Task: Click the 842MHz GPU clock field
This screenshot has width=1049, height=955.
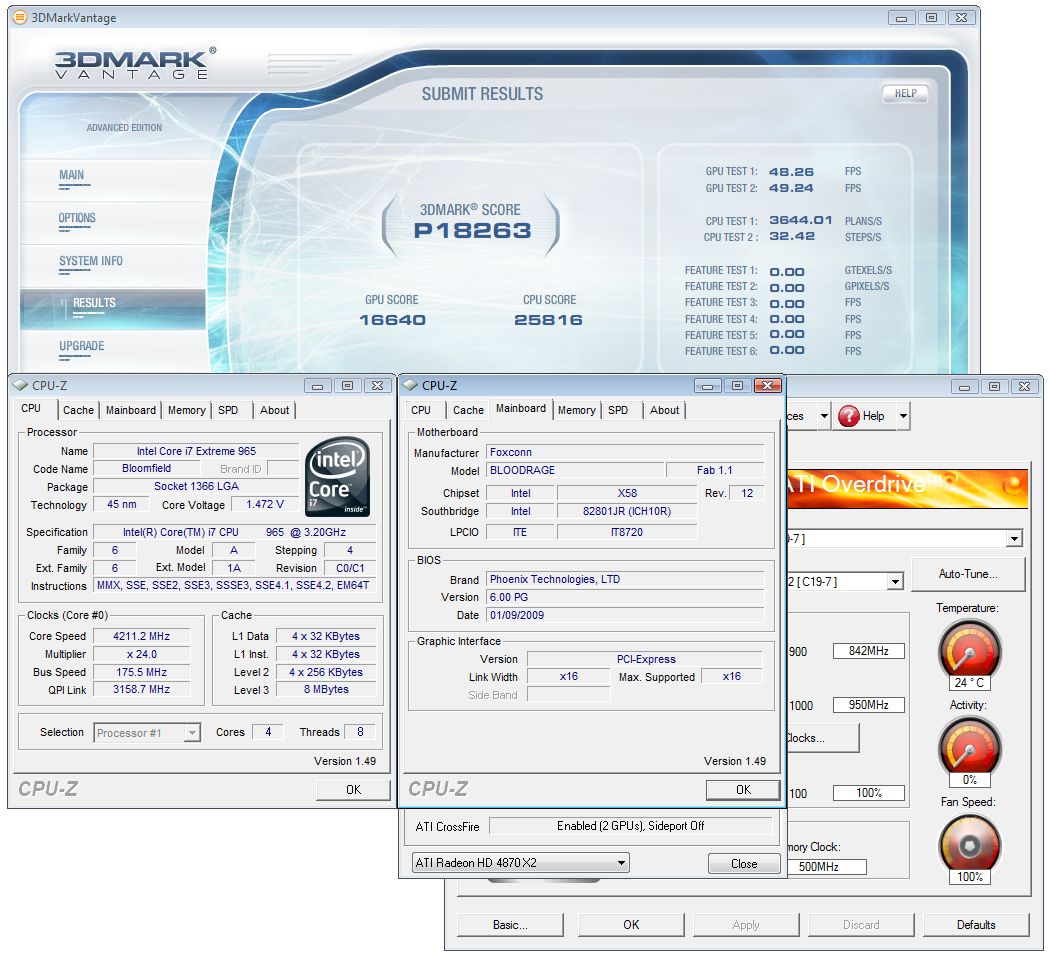Action: 868,651
